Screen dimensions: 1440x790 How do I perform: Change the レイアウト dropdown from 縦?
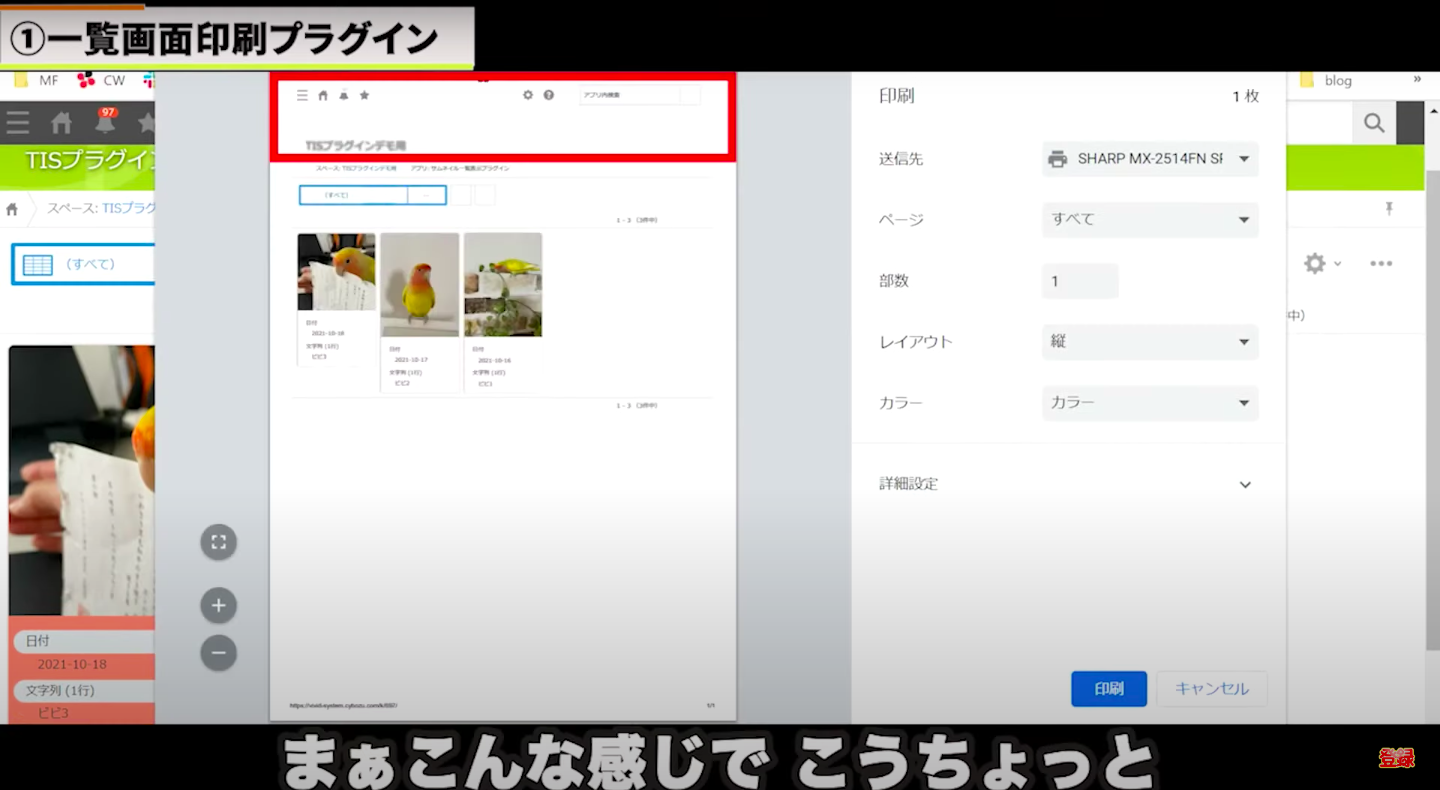[x=1149, y=342]
